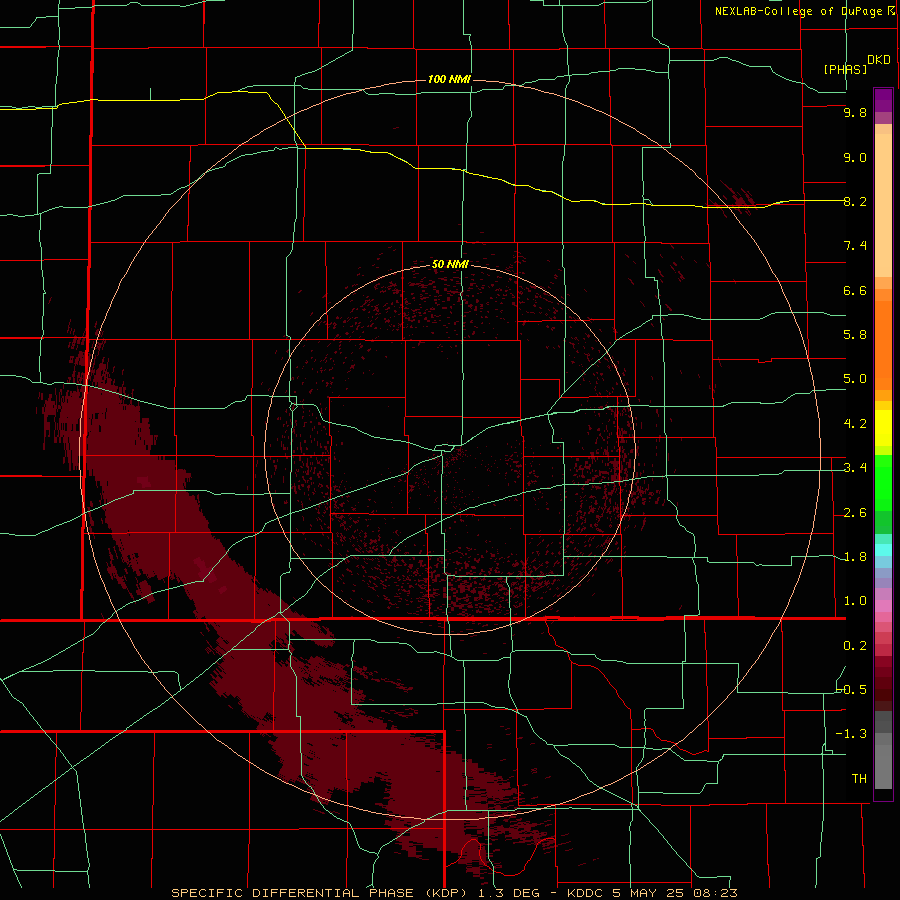Click the 5 MAY 25 08:23 timestamp
Image resolution: width=900 pixels, height=900 pixels.
point(676,893)
